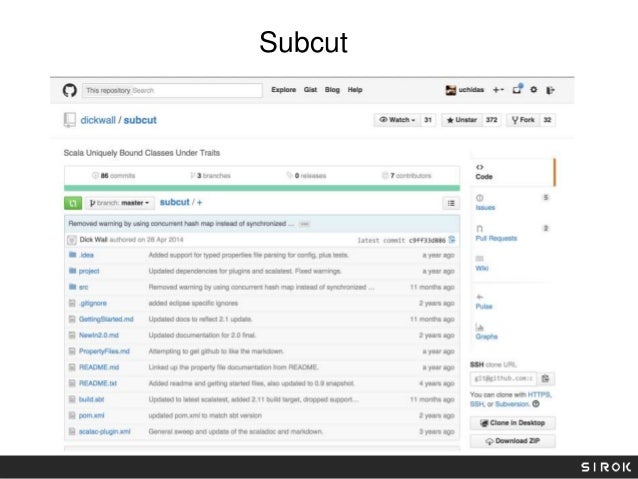Open scalac-plugin.xml file

click(x=105, y=431)
